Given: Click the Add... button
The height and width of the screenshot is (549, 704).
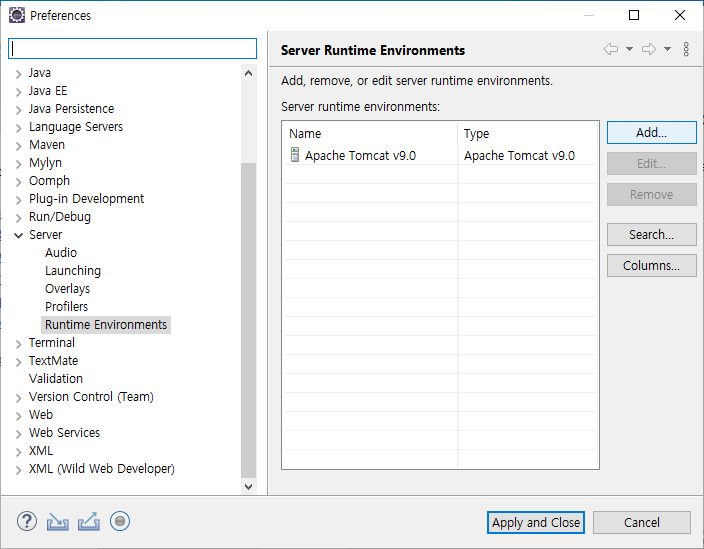Looking at the screenshot, I should tap(651, 132).
